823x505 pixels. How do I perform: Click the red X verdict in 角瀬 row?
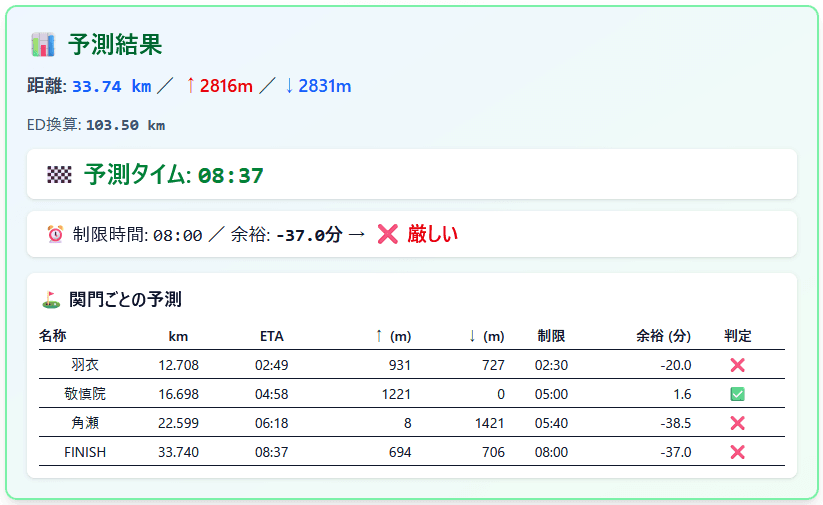(x=737, y=423)
